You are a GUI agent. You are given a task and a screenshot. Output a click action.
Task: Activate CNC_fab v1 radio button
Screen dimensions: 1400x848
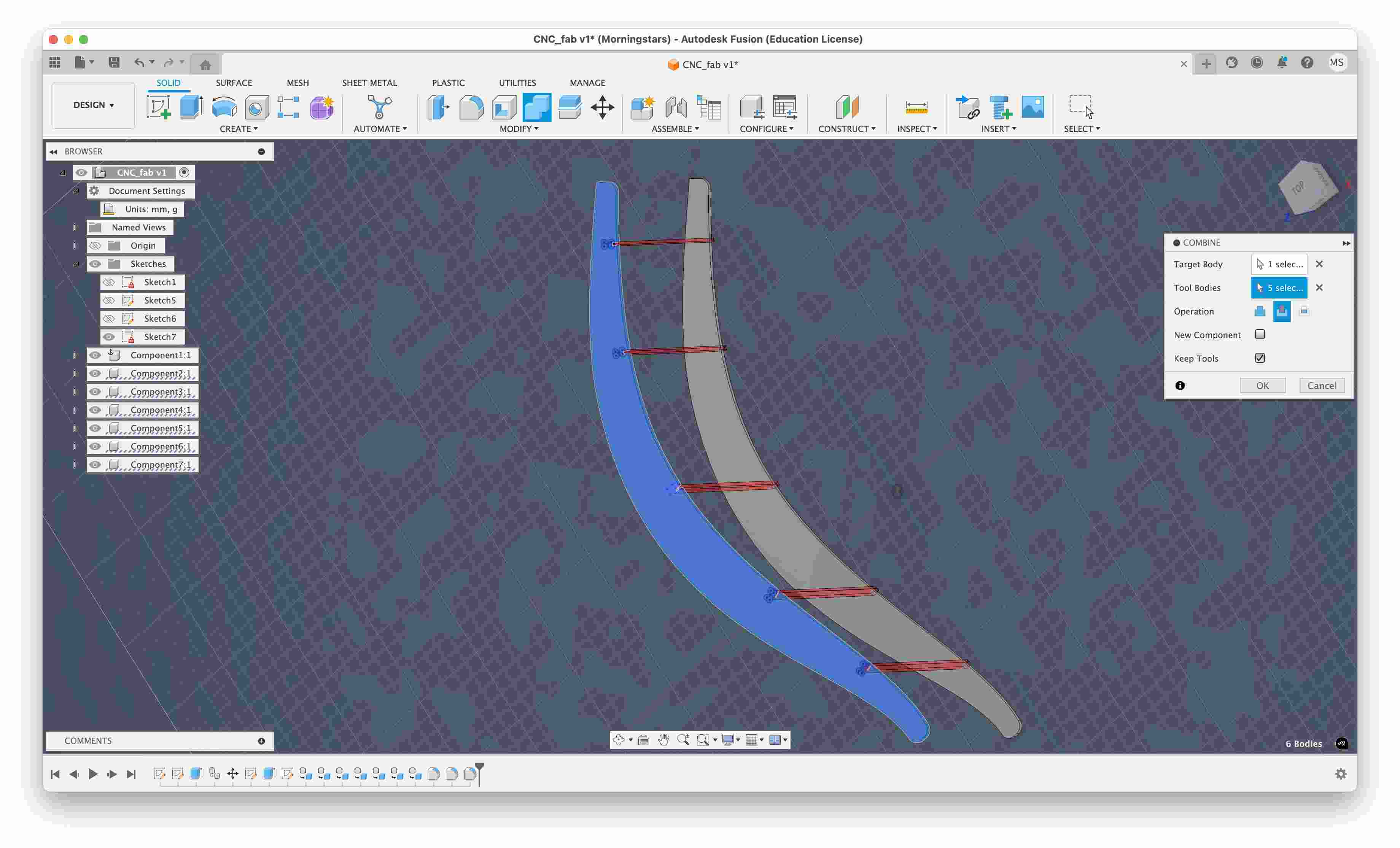[184, 172]
